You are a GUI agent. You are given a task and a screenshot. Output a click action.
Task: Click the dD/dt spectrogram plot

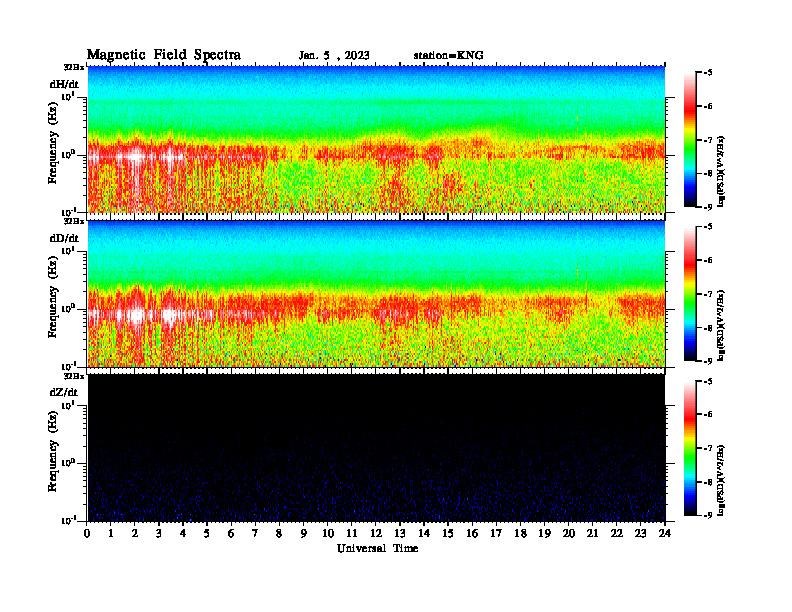pyautogui.click(x=376, y=294)
